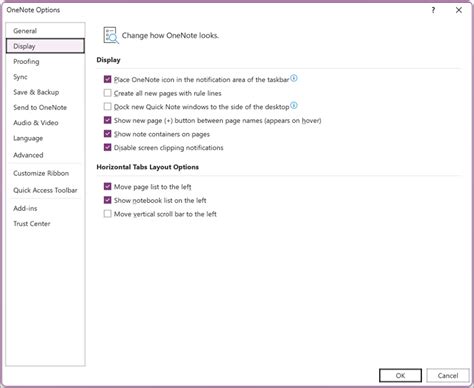The image size is (474, 388).
Task: Go to Quick Access Toolbar settings
Action: tap(45, 190)
